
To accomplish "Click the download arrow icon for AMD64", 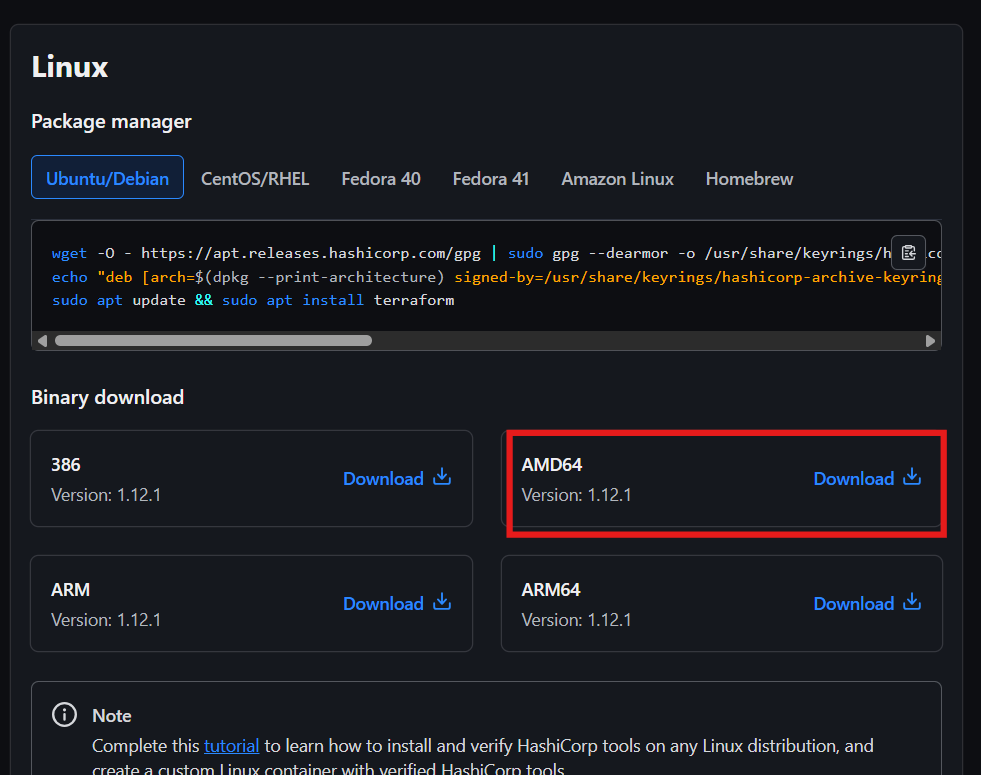I will click(912, 477).
